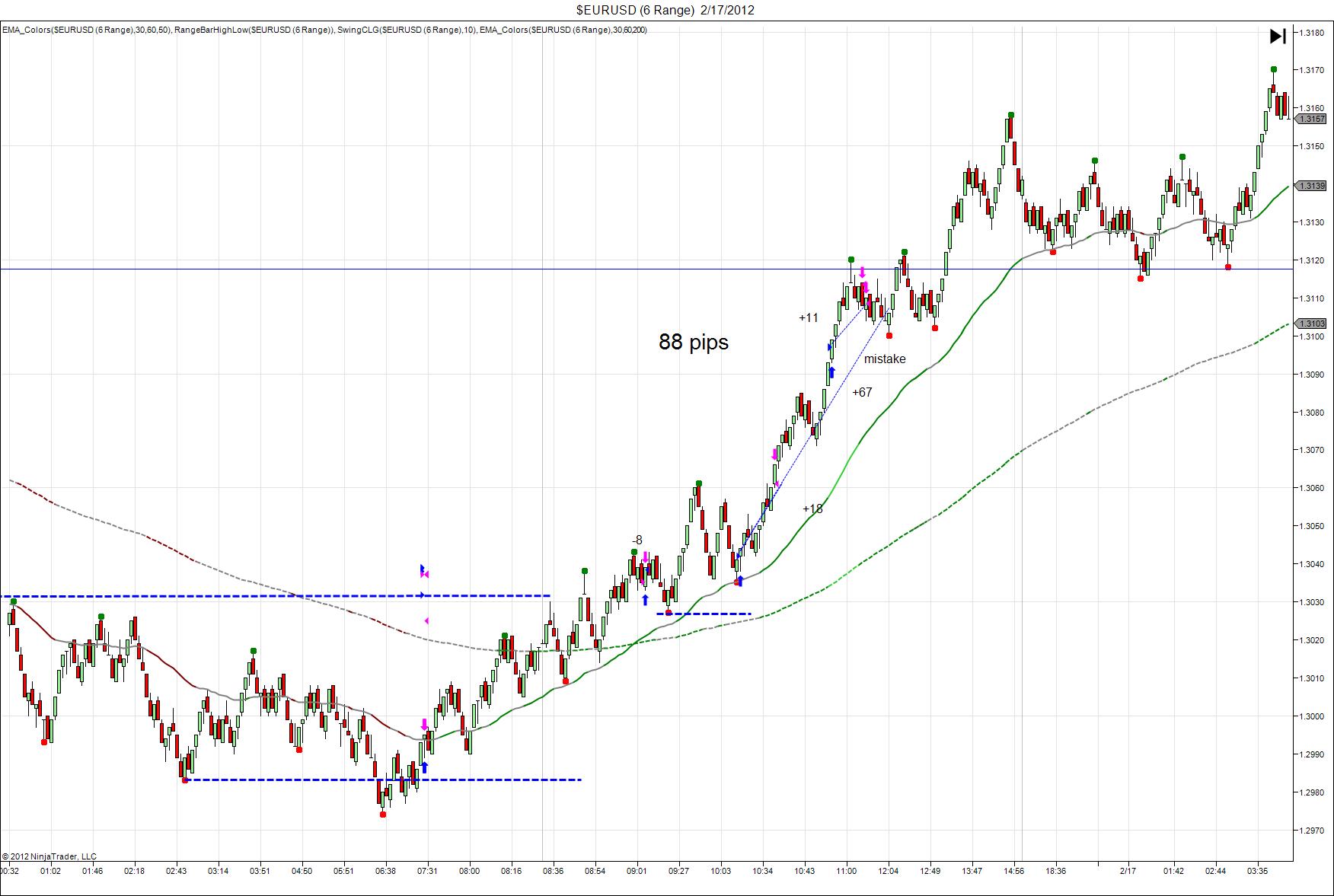Click the "88 pips" text annotation

(x=694, y=343)
